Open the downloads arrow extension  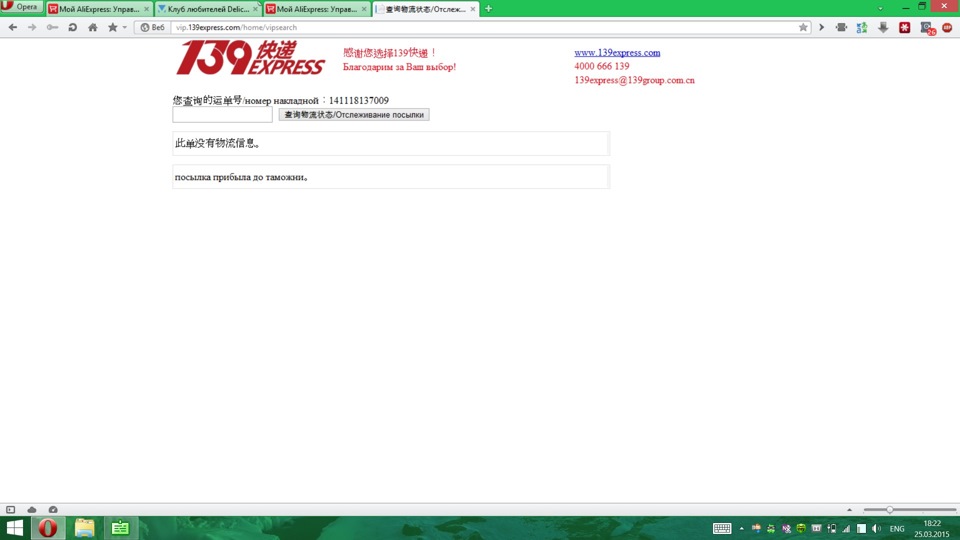click(x=883, y=27)
